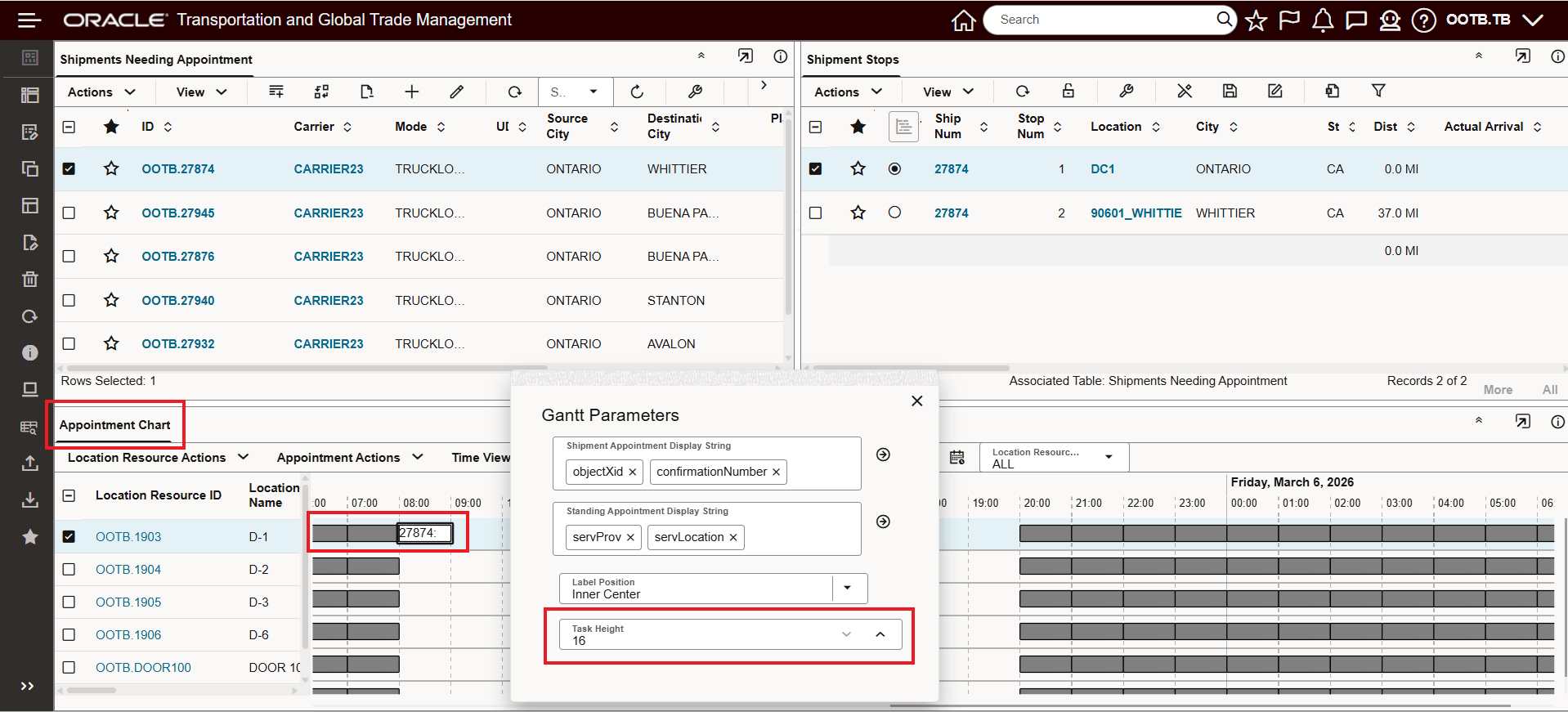Open resource link OOTB.DOOR100
The height and width of the screenshot is (712, 1568).
(143, 667)
